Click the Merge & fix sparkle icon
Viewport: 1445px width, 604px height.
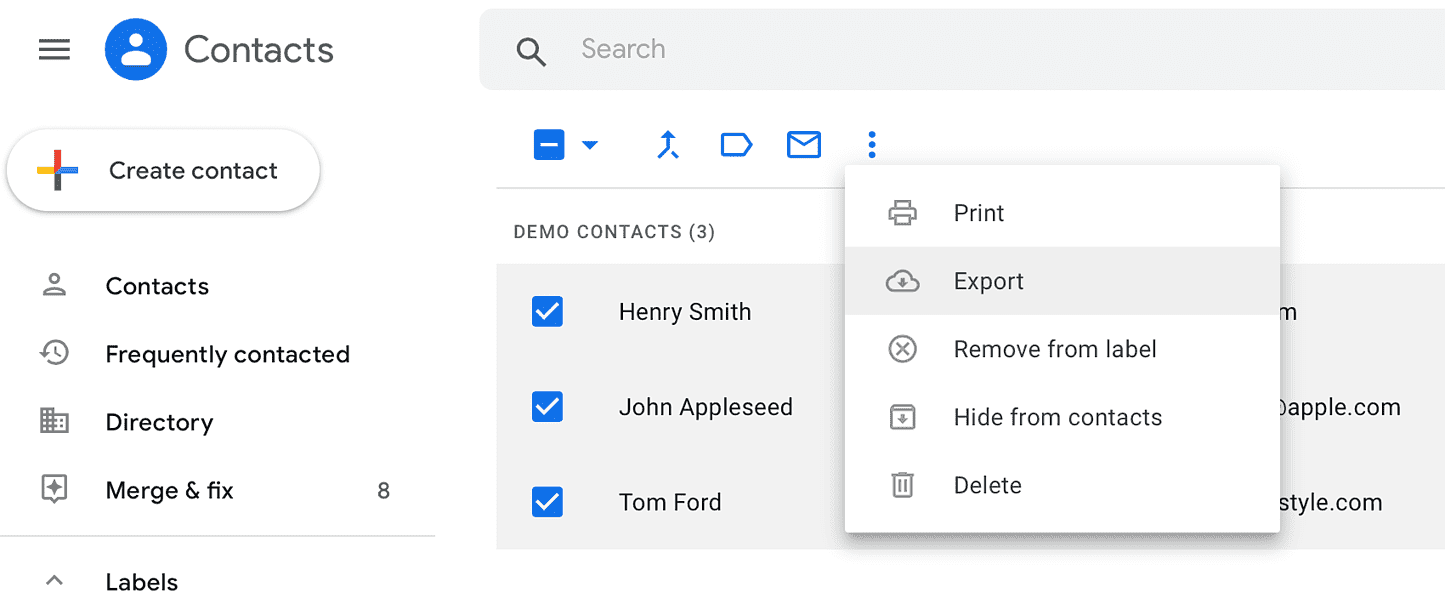point(54,490)
